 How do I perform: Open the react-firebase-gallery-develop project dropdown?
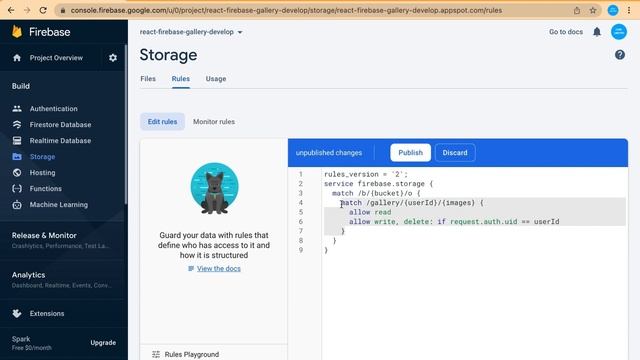click(x=191, y=32)
